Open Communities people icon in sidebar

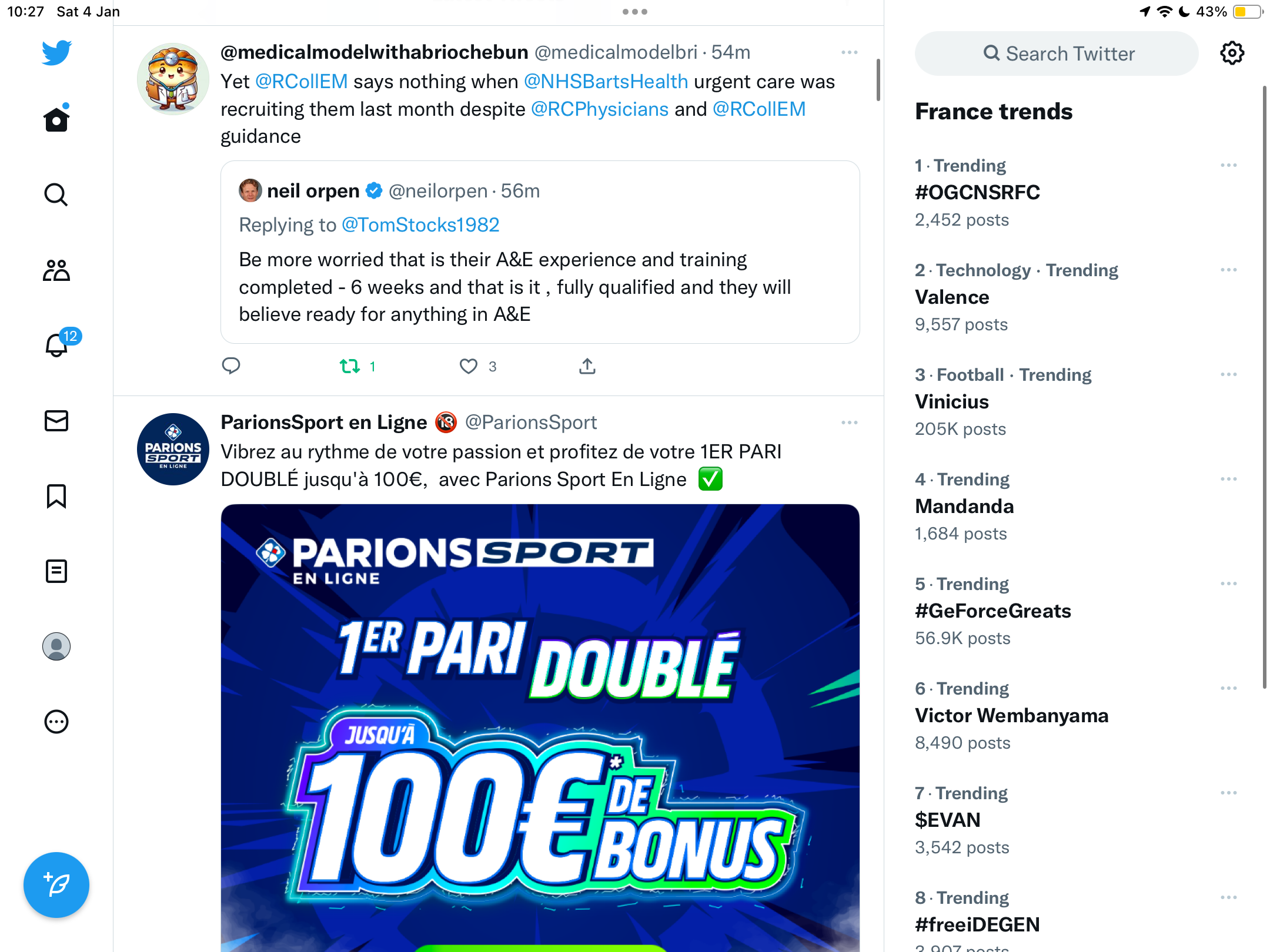pyautogui.click(x=56, y=270)
